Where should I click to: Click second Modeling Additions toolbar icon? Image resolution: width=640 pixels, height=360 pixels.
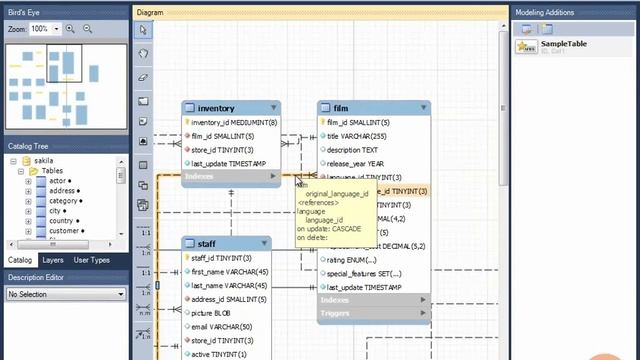547,29
